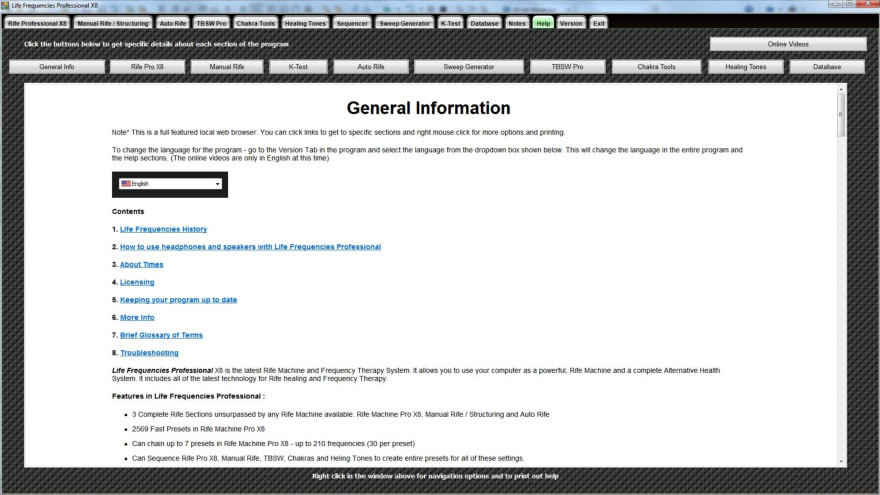Viewport: 880px width, 495px height.
Task: Click the scrollbar down arrow
Action: click(x=841, y=461)
